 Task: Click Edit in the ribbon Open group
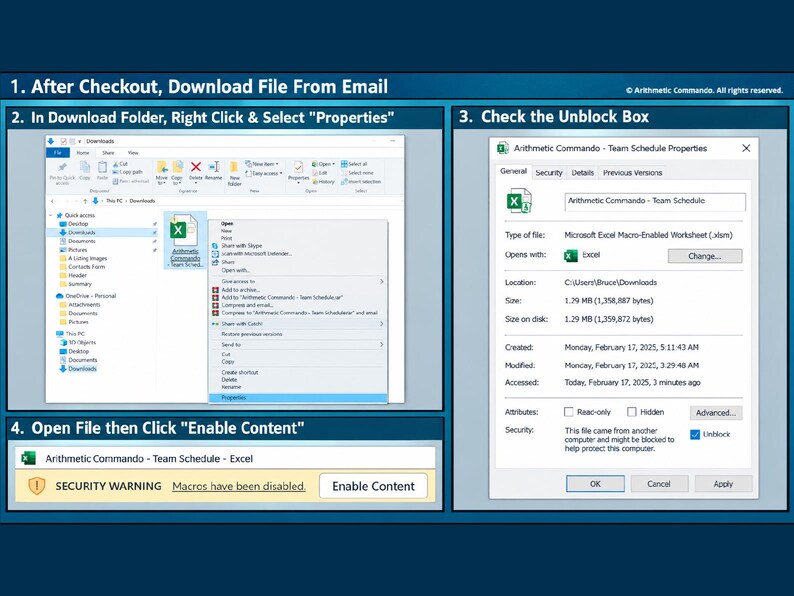click(x=320, y=173)
